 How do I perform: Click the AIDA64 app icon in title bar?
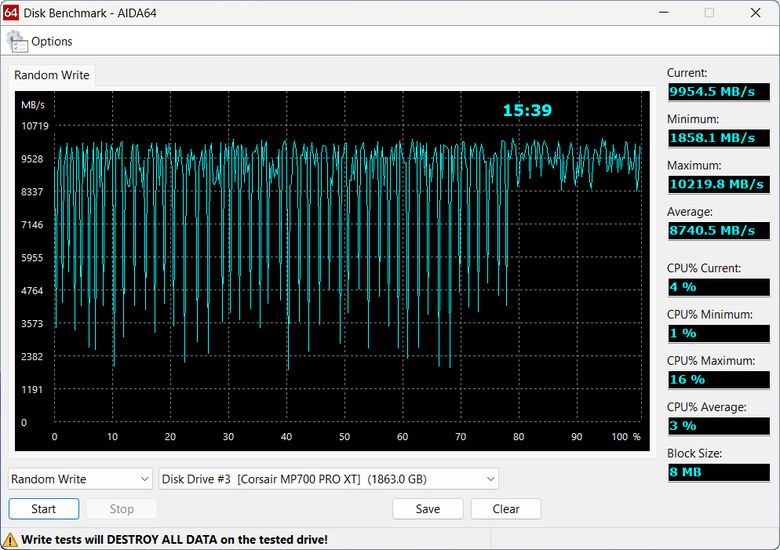click(x=10, y=12)
